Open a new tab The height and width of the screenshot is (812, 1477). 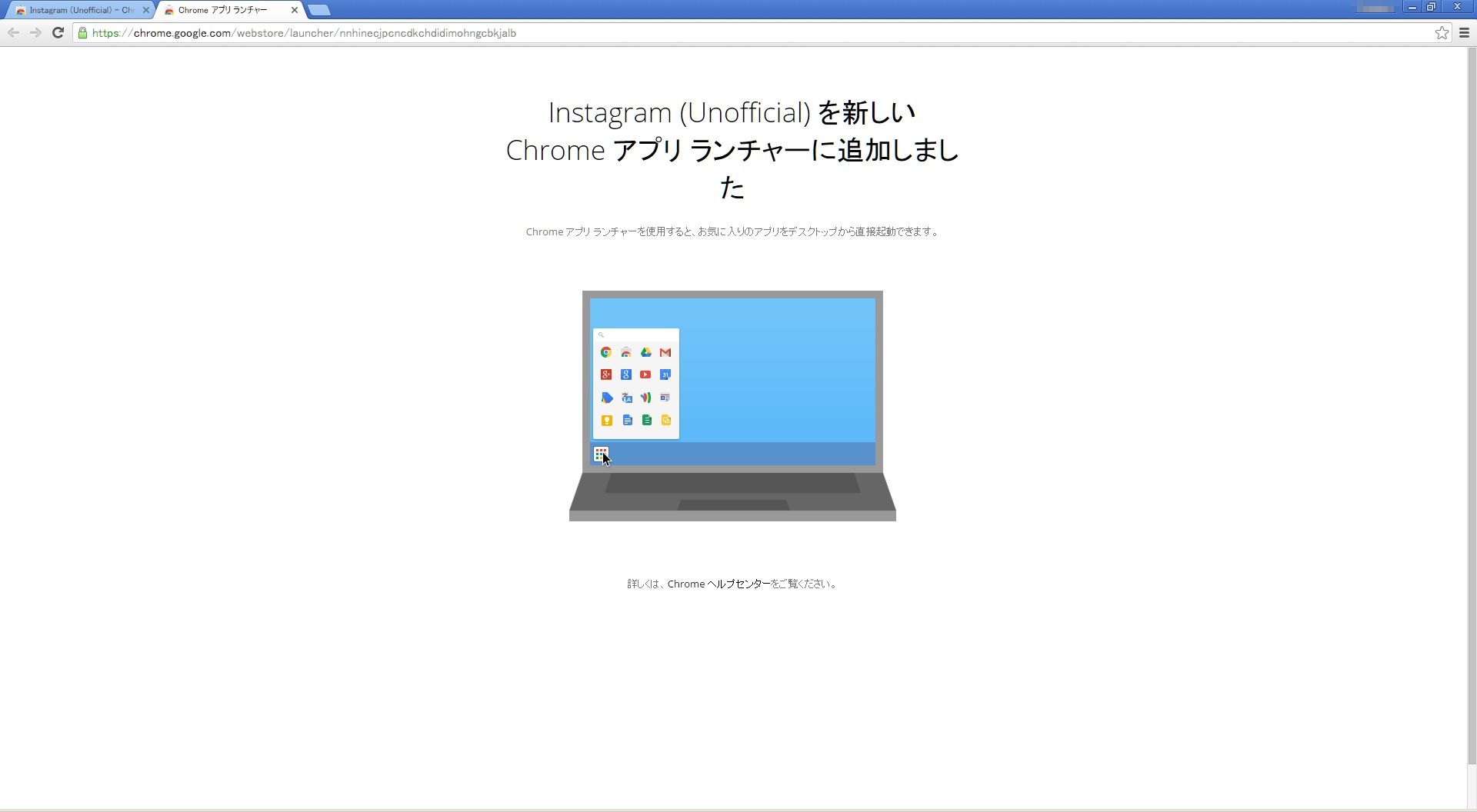(319, 10)
